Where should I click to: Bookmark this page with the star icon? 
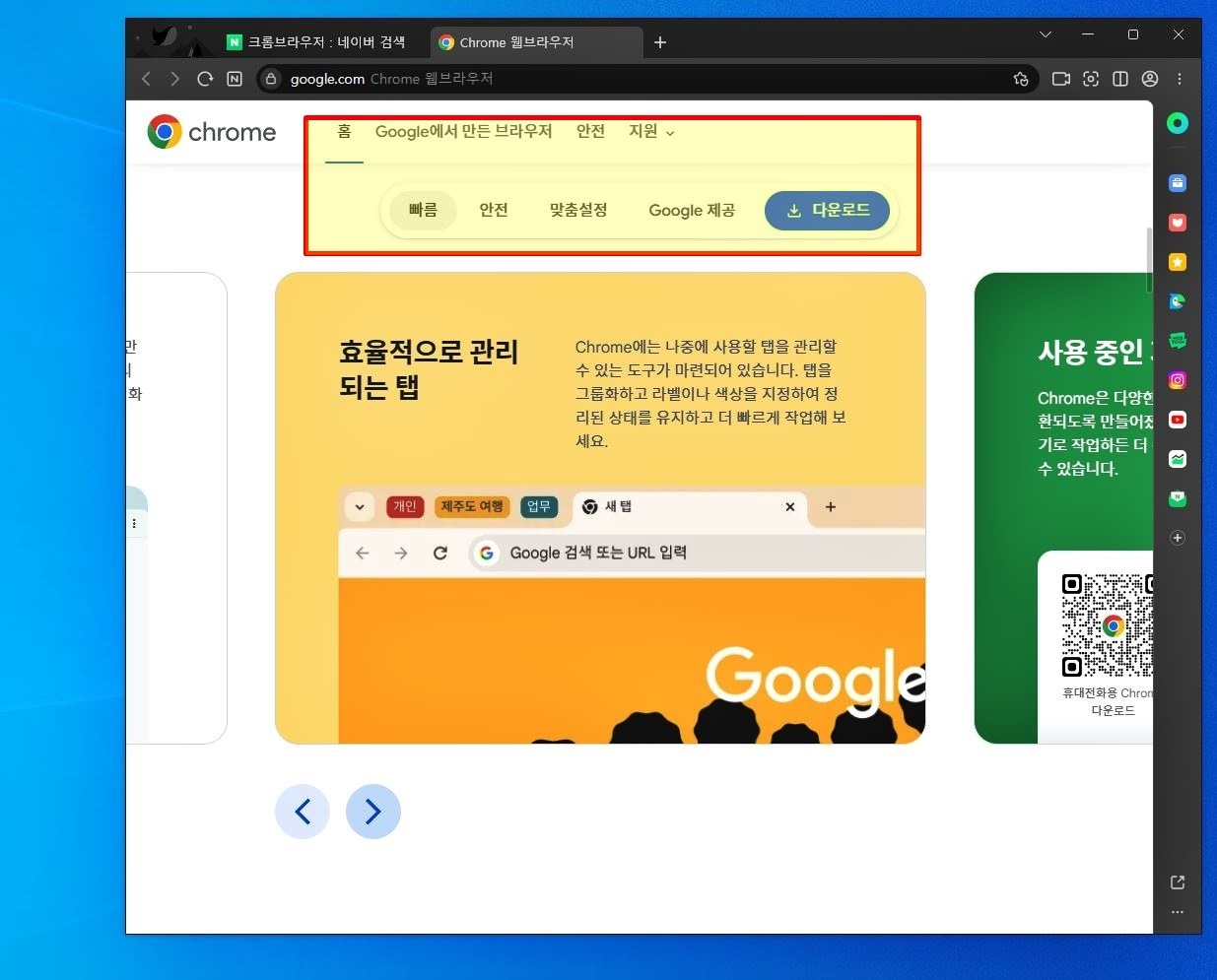[1021, 79]
